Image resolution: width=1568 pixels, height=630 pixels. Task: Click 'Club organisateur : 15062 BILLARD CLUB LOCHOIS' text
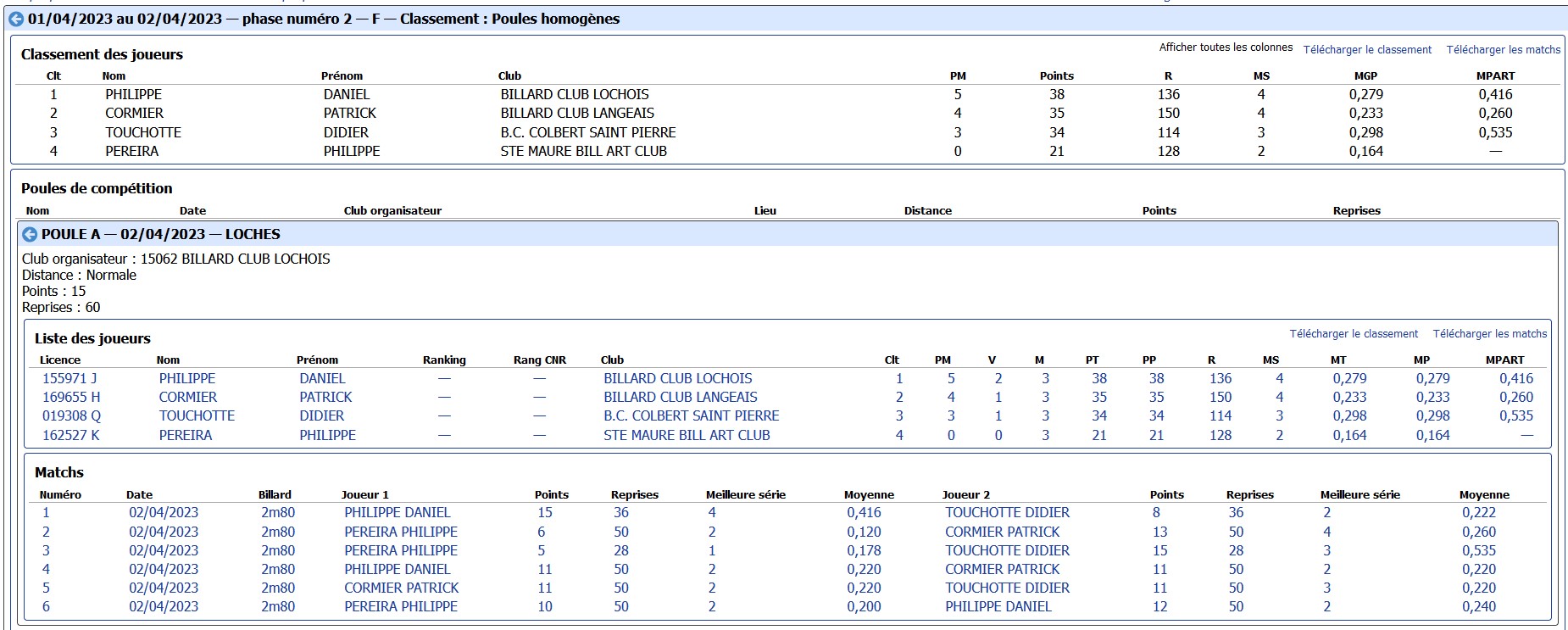[176, 259]
